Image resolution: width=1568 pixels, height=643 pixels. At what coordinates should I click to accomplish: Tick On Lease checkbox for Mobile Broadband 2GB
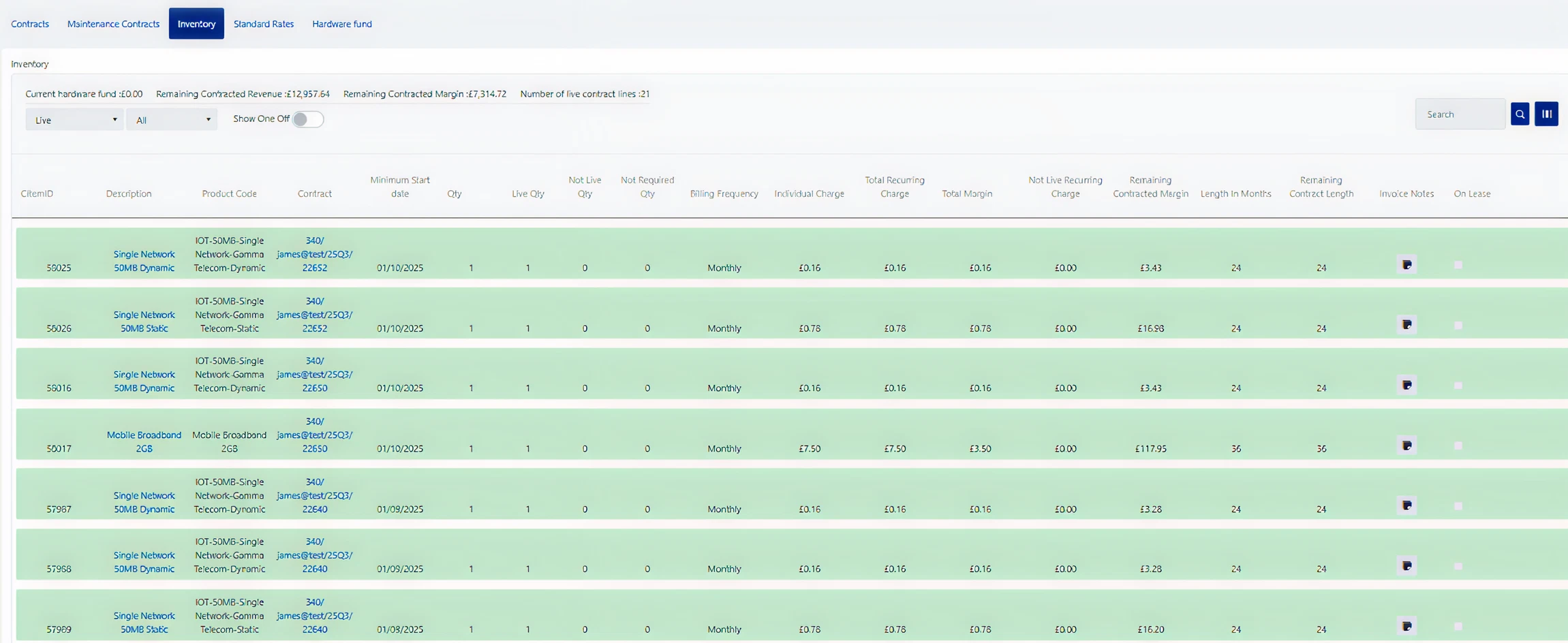click(x=1458, y=445)
